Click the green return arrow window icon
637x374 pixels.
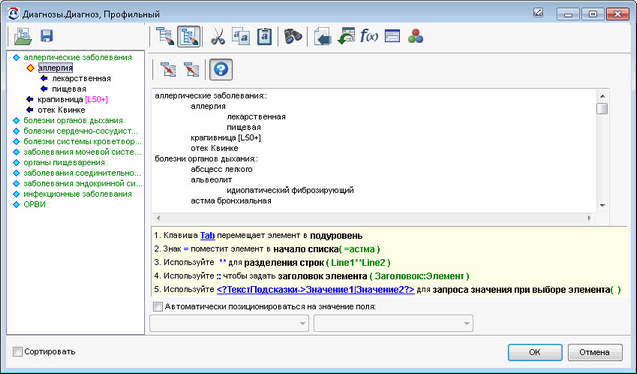point(346,37)
